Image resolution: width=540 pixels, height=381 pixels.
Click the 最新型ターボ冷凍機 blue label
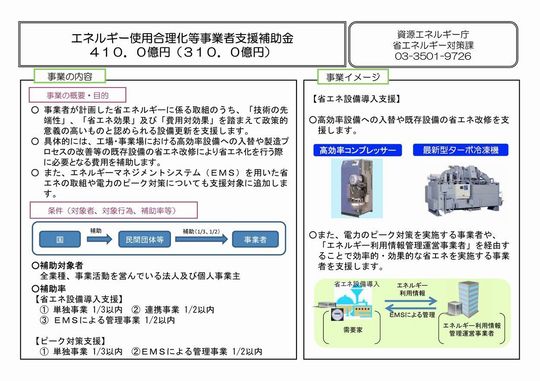point(461,150)
